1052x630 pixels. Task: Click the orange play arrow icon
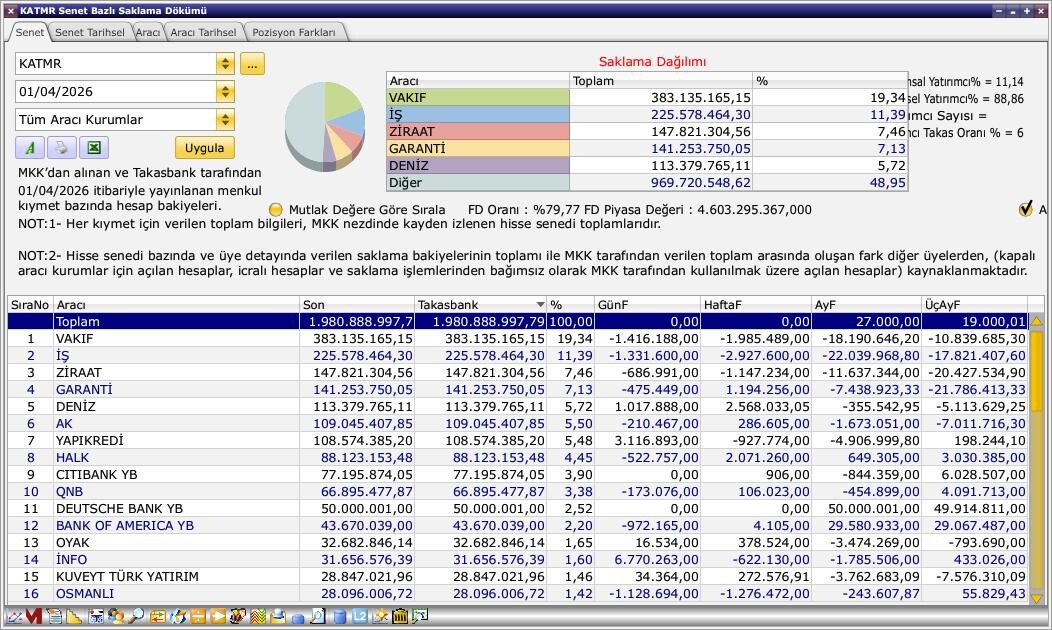217,617
